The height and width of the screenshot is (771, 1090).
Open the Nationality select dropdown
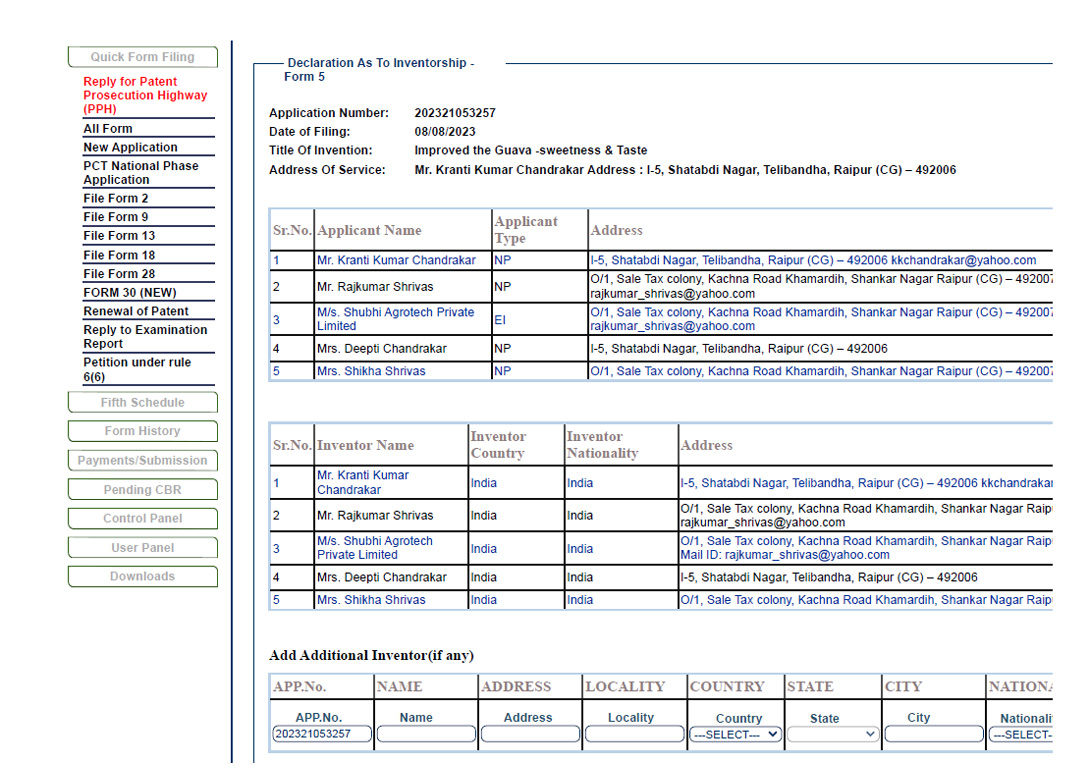point(1020,734)
